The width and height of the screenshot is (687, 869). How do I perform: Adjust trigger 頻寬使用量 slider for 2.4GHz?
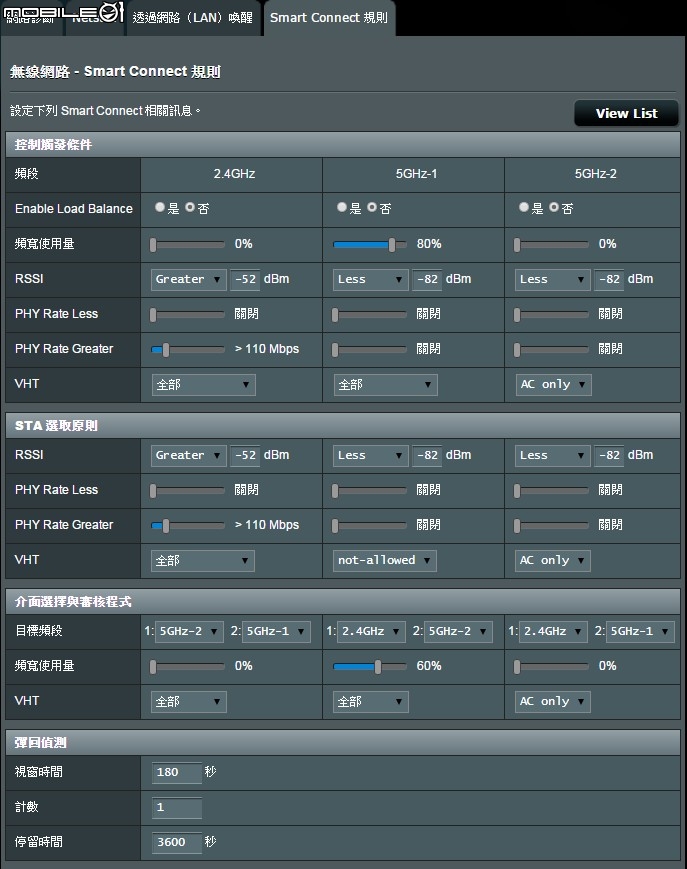click(x=187, y=244)
